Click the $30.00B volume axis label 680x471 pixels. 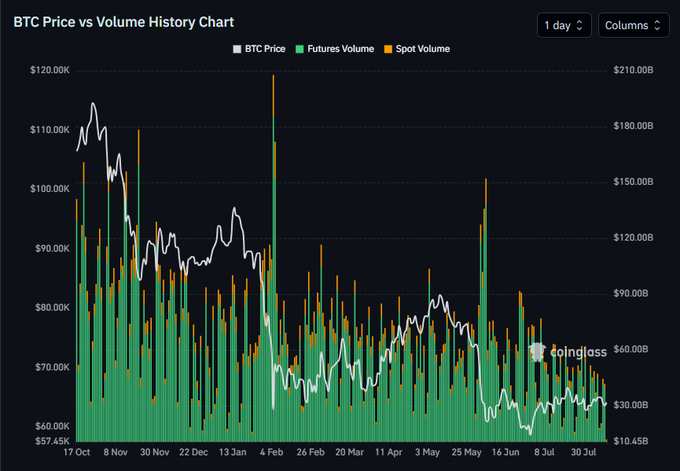[631, 405]
